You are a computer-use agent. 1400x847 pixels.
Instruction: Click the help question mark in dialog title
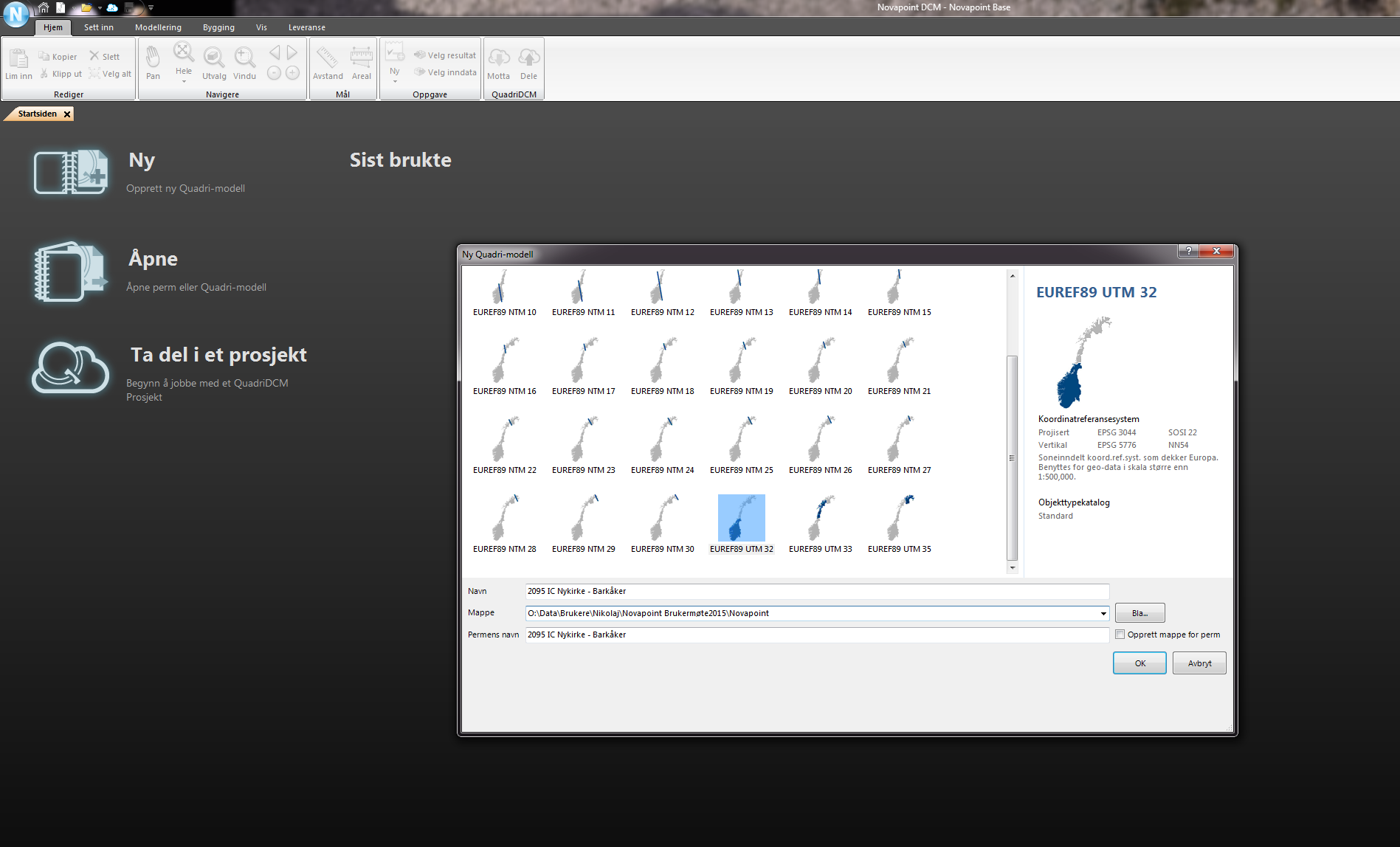click(1188, 252)
